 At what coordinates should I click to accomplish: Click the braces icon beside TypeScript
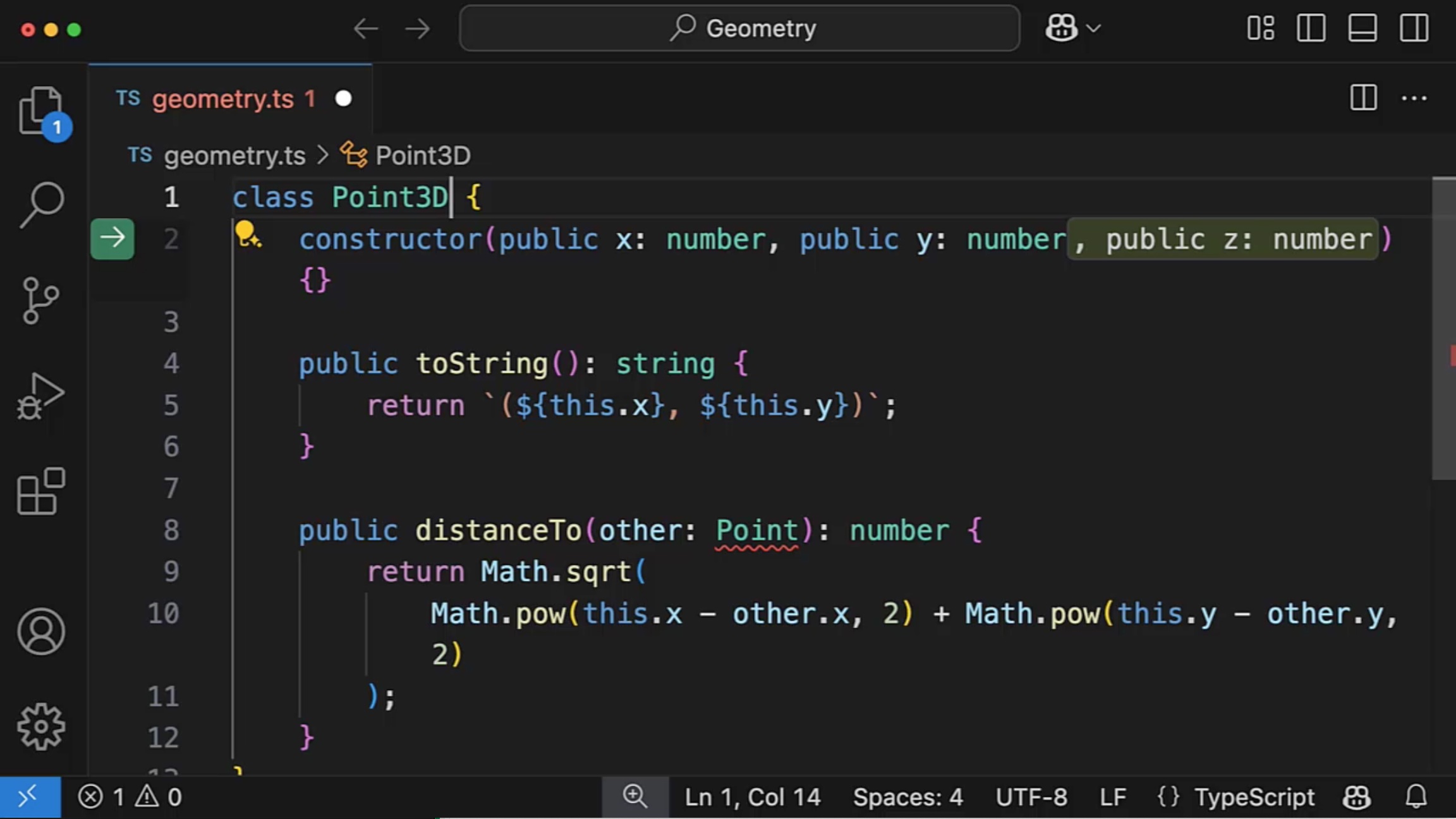1168,797
